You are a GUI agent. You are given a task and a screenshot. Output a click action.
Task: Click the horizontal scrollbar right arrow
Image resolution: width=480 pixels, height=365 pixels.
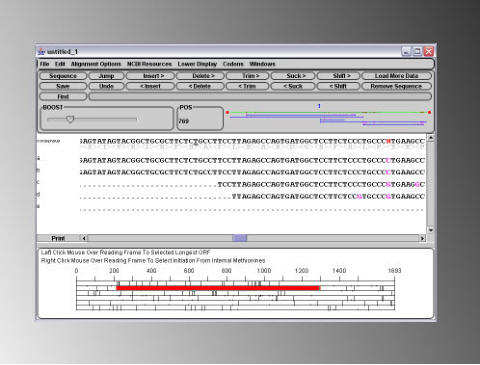pyautogui.click(x=422, y=238)
